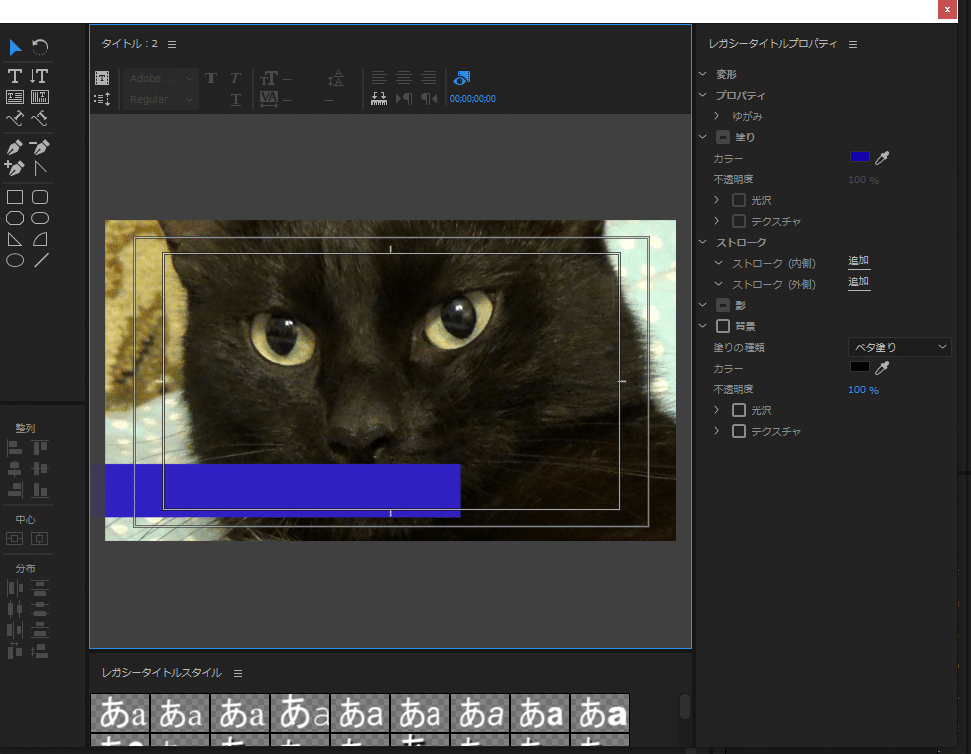The width and height of the screenshot is (971, 754).
Task: Select the Rounded Corner Rectangle tool
Action: [x=40, y=197]
